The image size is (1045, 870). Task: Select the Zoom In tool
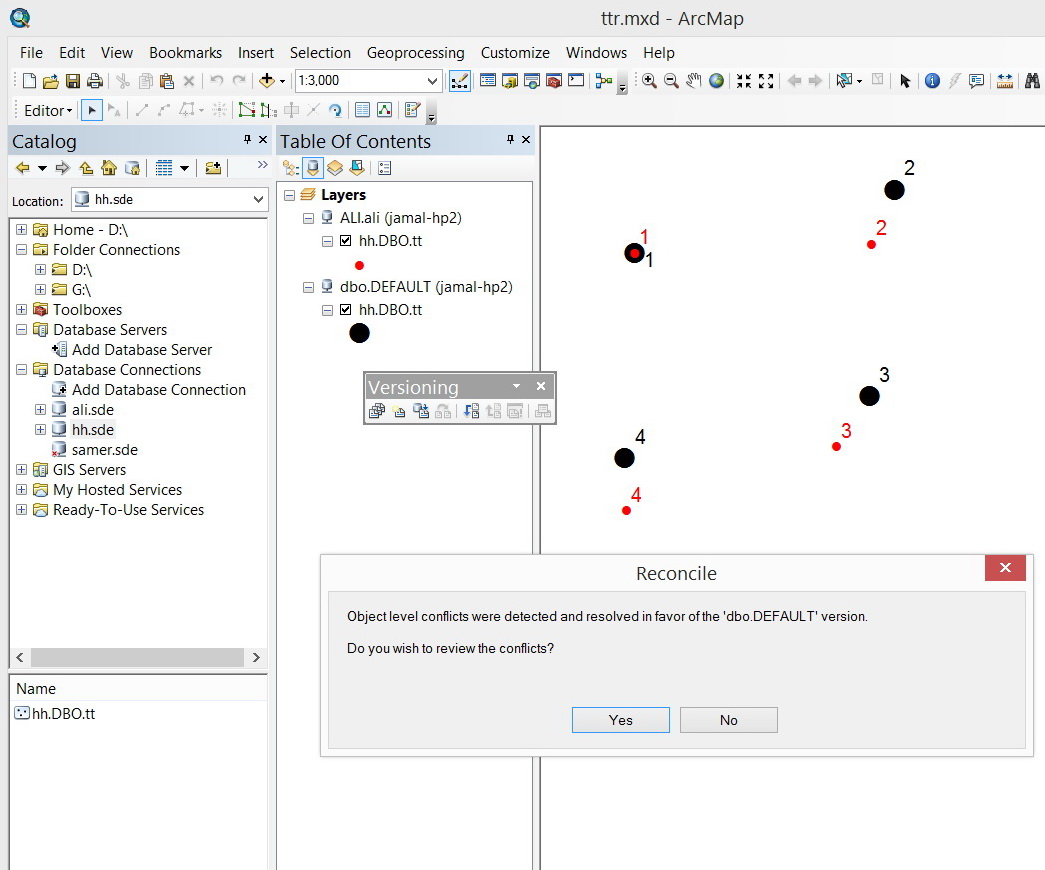(649, 81)
